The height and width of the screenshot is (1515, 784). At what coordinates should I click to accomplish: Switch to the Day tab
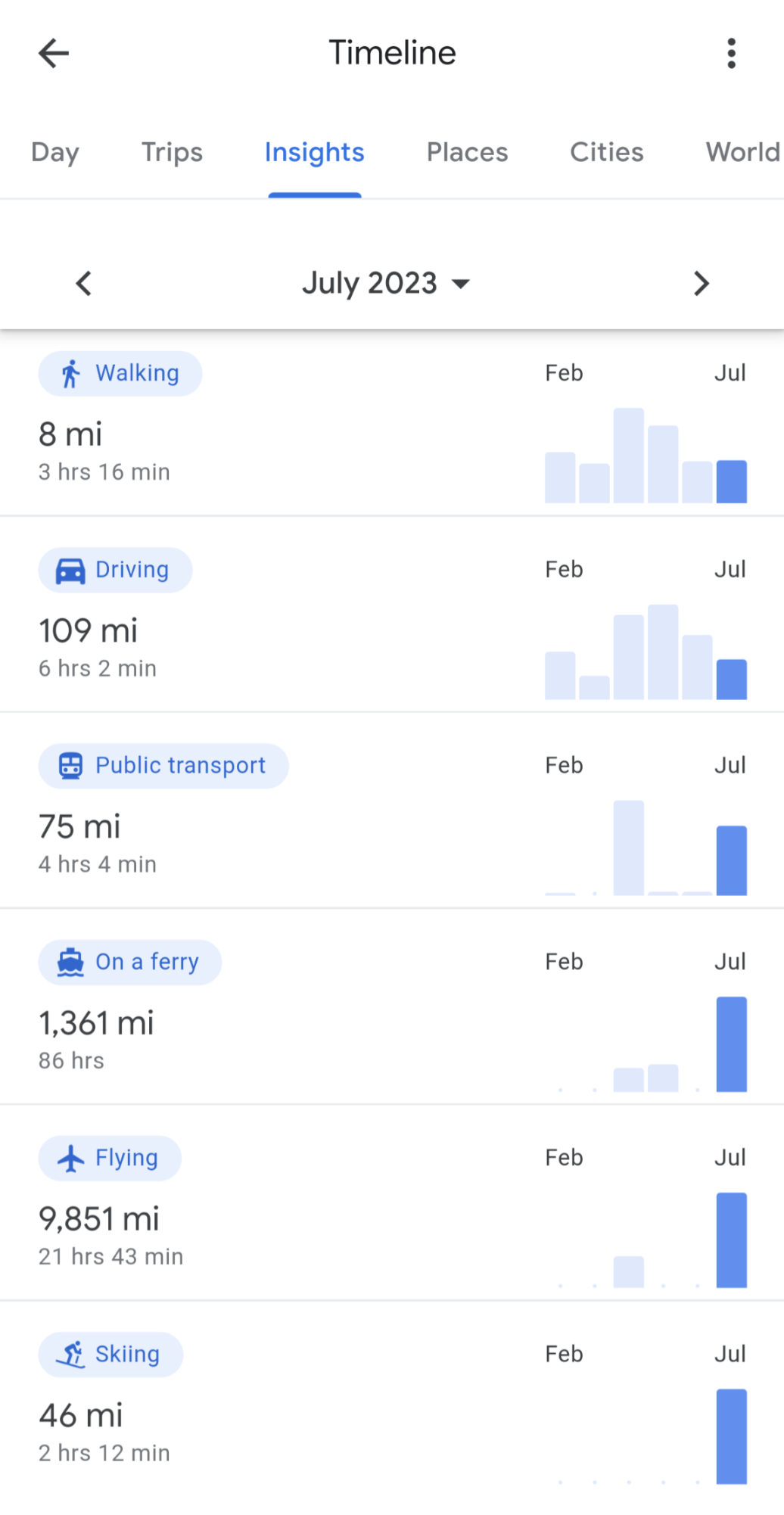click(x=55, y=152)
